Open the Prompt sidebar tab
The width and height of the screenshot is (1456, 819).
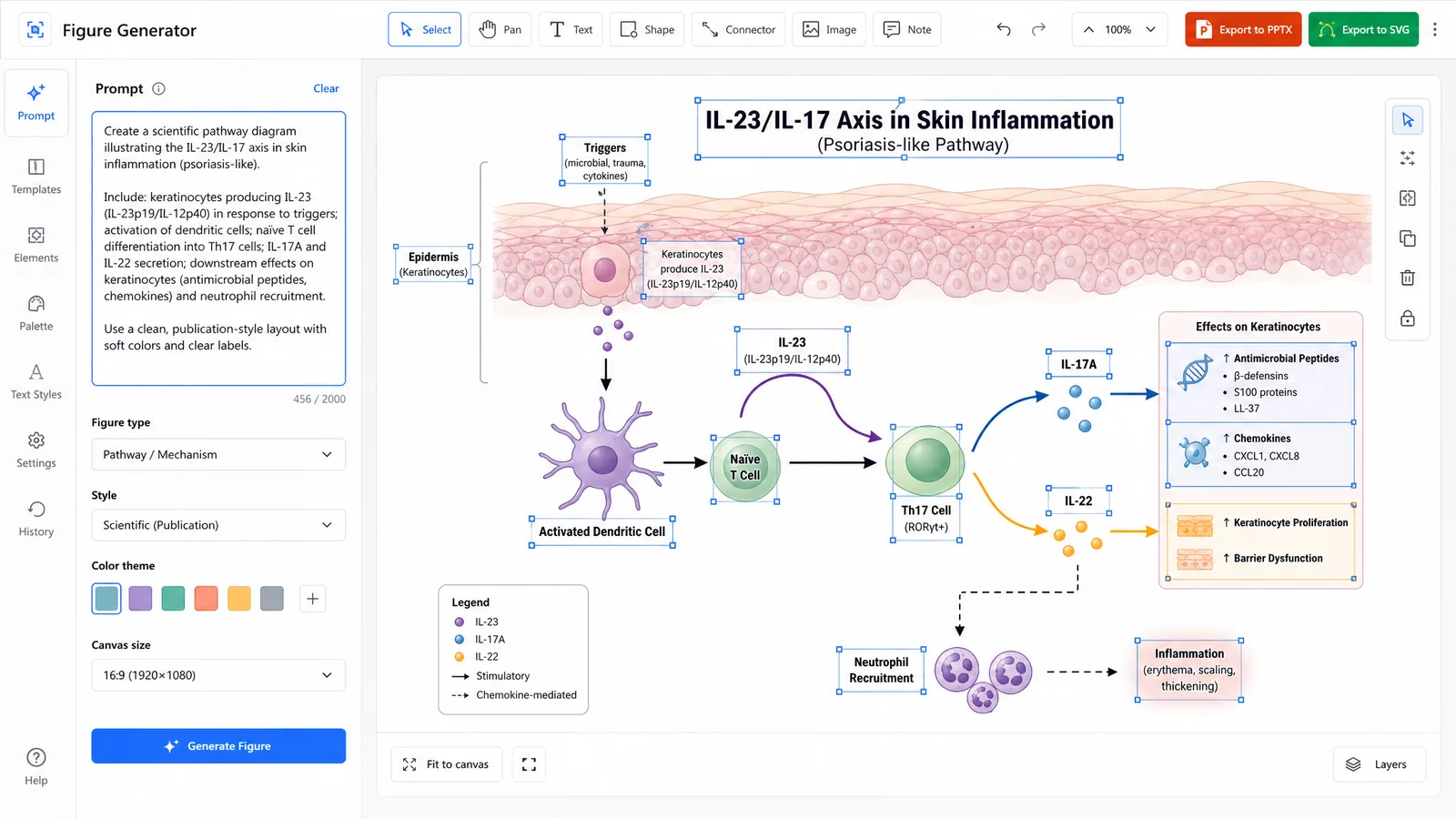[36, 103]
